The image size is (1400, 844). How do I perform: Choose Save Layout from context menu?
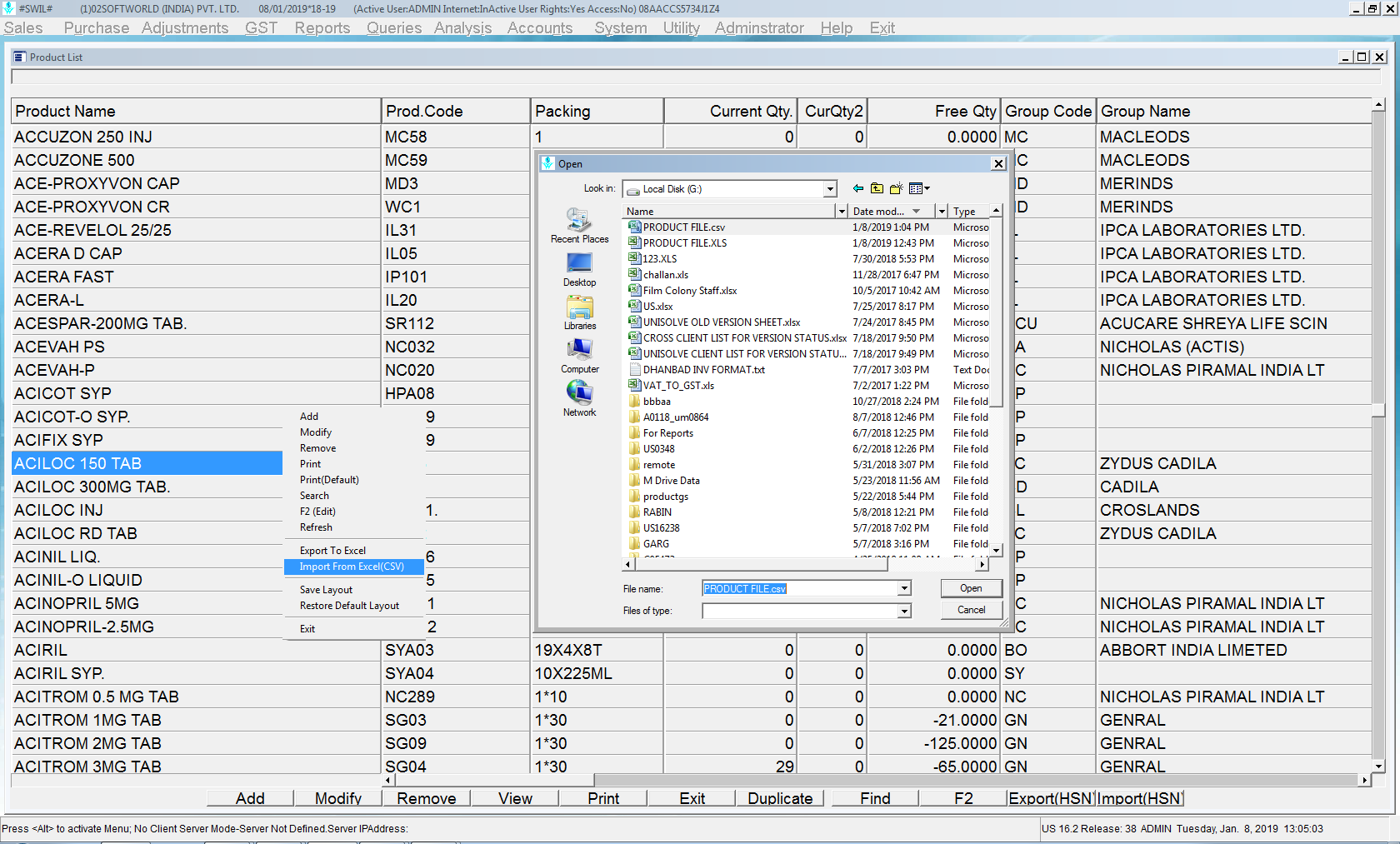pyautogui.click(x=353, y=590)
